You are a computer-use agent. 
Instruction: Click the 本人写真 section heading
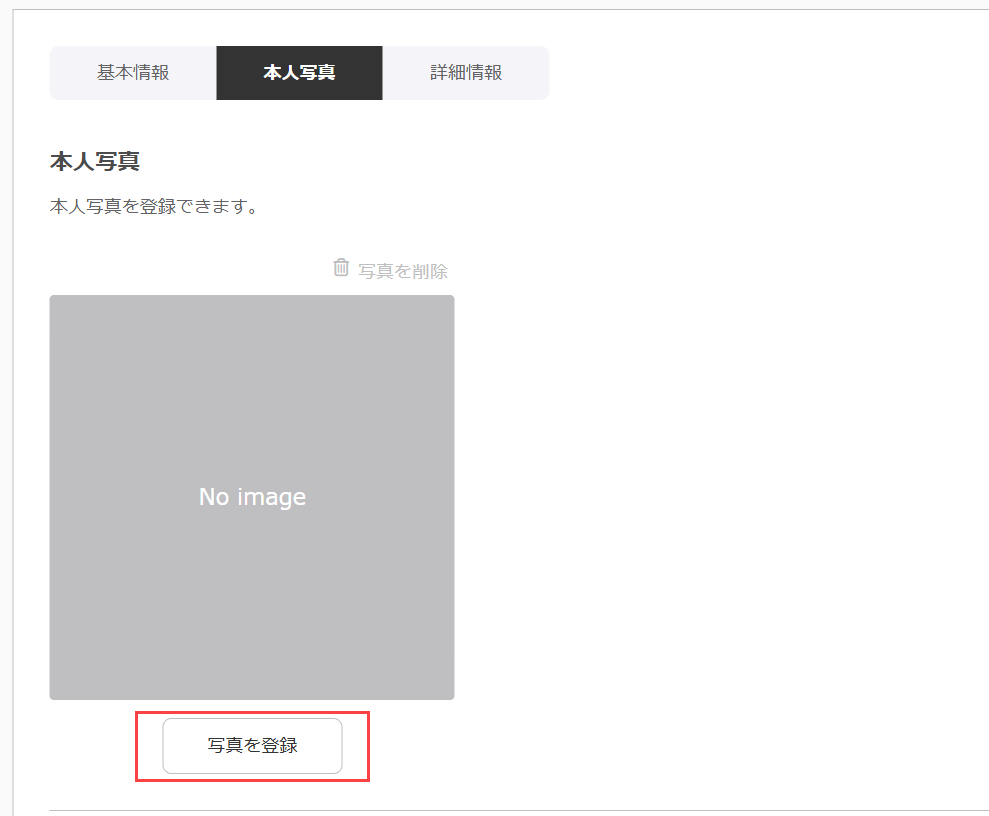[95, 161]
